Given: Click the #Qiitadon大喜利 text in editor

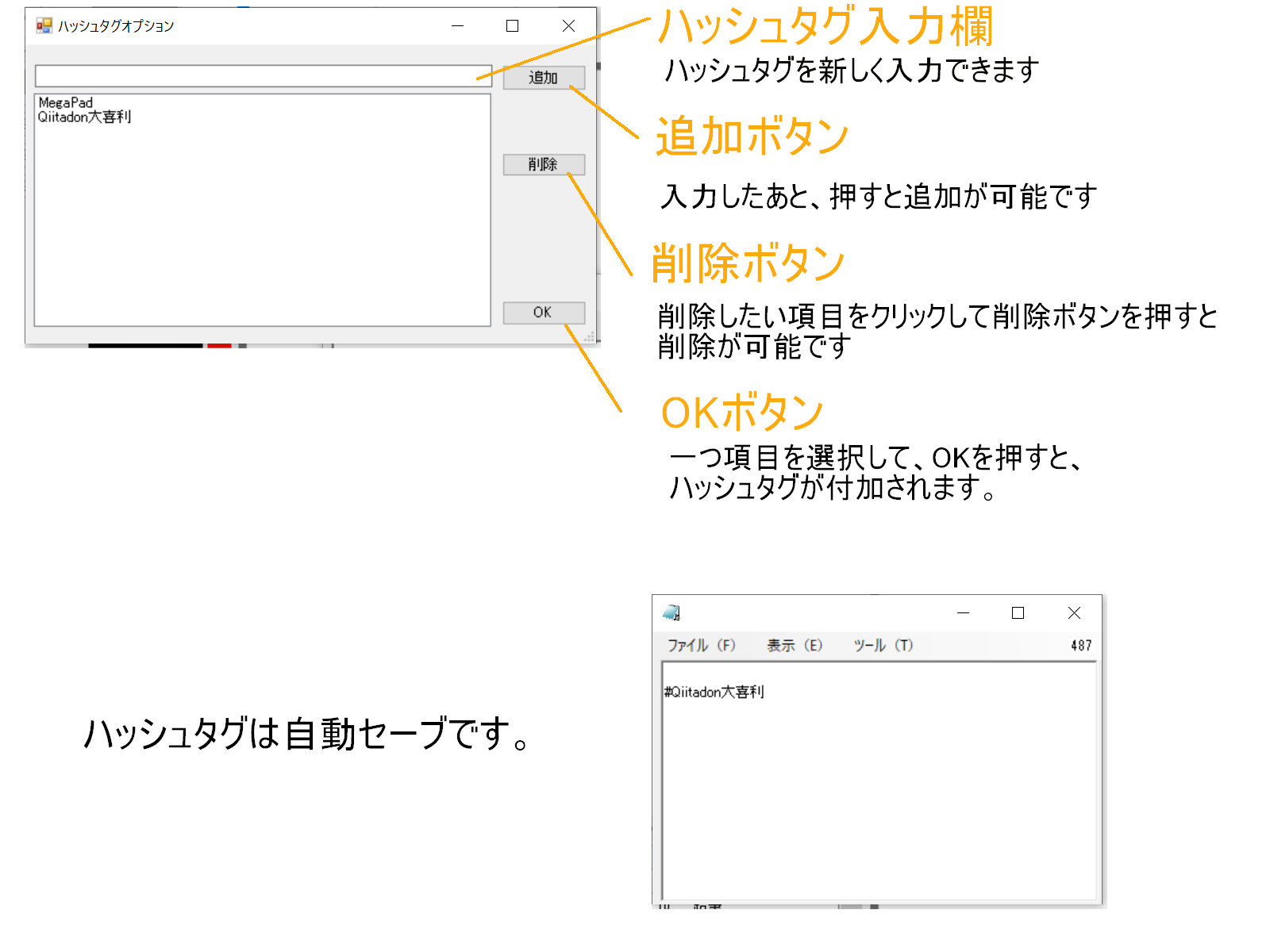Looking at the screenshot, I should pyautogui.click(x=714, y=692).
